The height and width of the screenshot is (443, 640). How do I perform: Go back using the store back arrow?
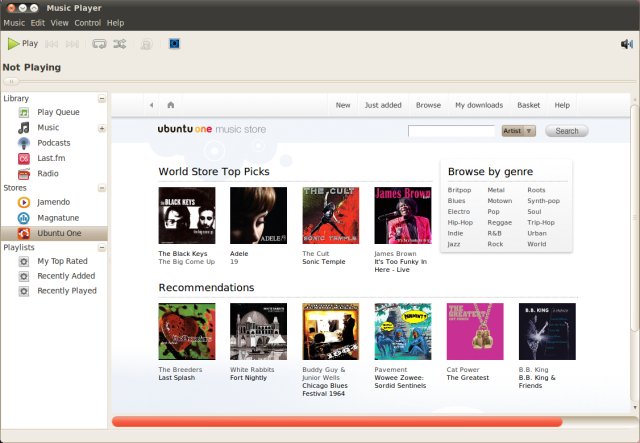pos(151,105)
